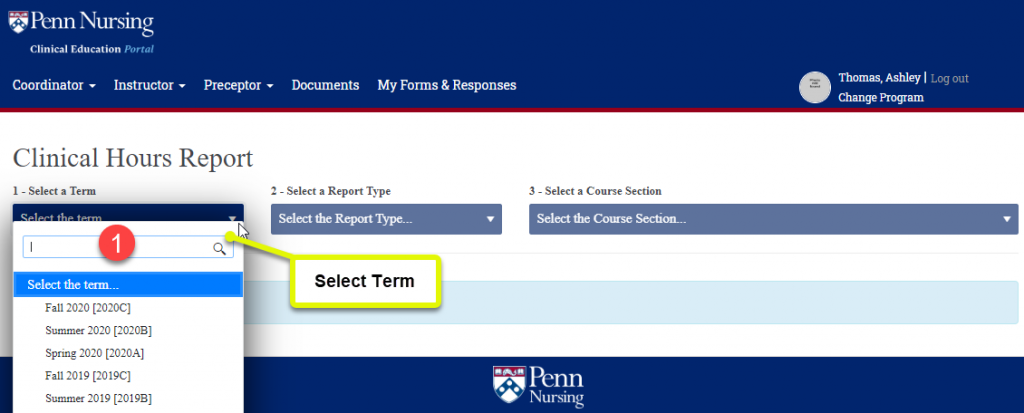The width and height of the screenshot is (1024, 413).
Task: Pick Spring 2020 [2020A] option
Action: pyautogui.click(x=95, y=353)
